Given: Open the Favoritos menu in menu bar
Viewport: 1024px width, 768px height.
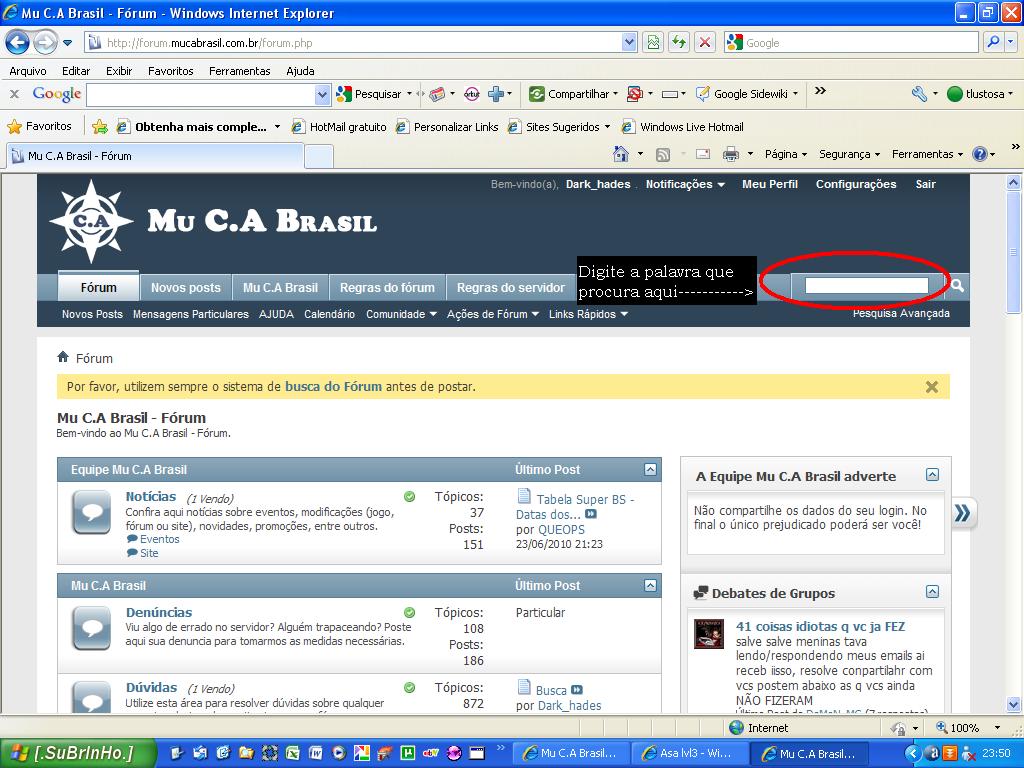Looking at the screenshot, I should pos(170,71).
